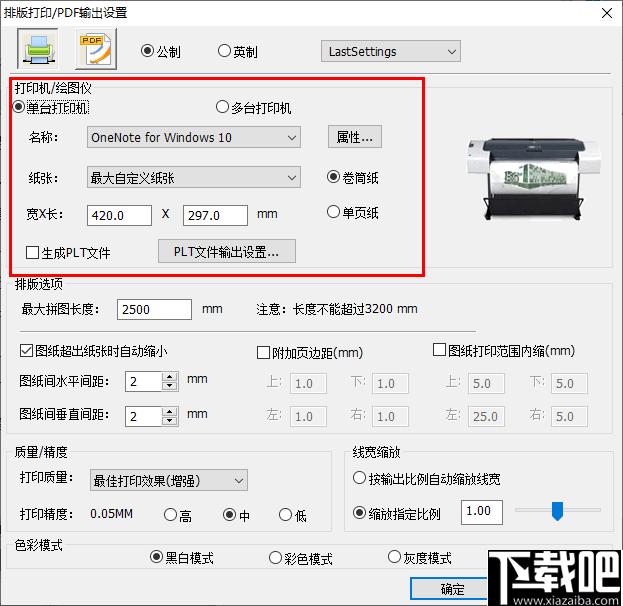This screenshot has height=606, width=623.
Task: Click the paper length field 297.0
Action: [x=215, y=215]
